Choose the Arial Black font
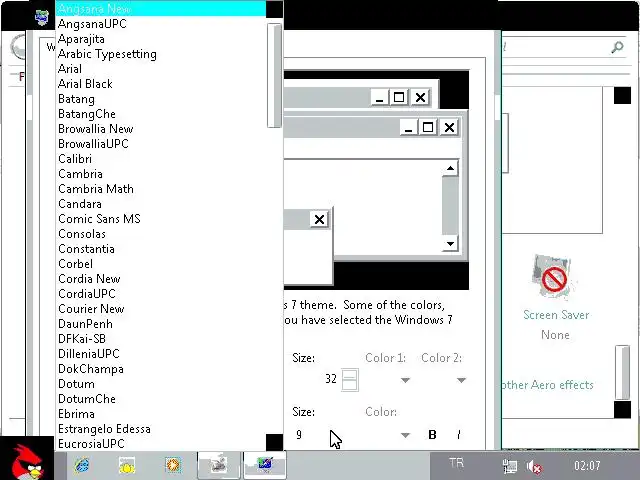Screen dimensions: 640x480 (161, 84)
